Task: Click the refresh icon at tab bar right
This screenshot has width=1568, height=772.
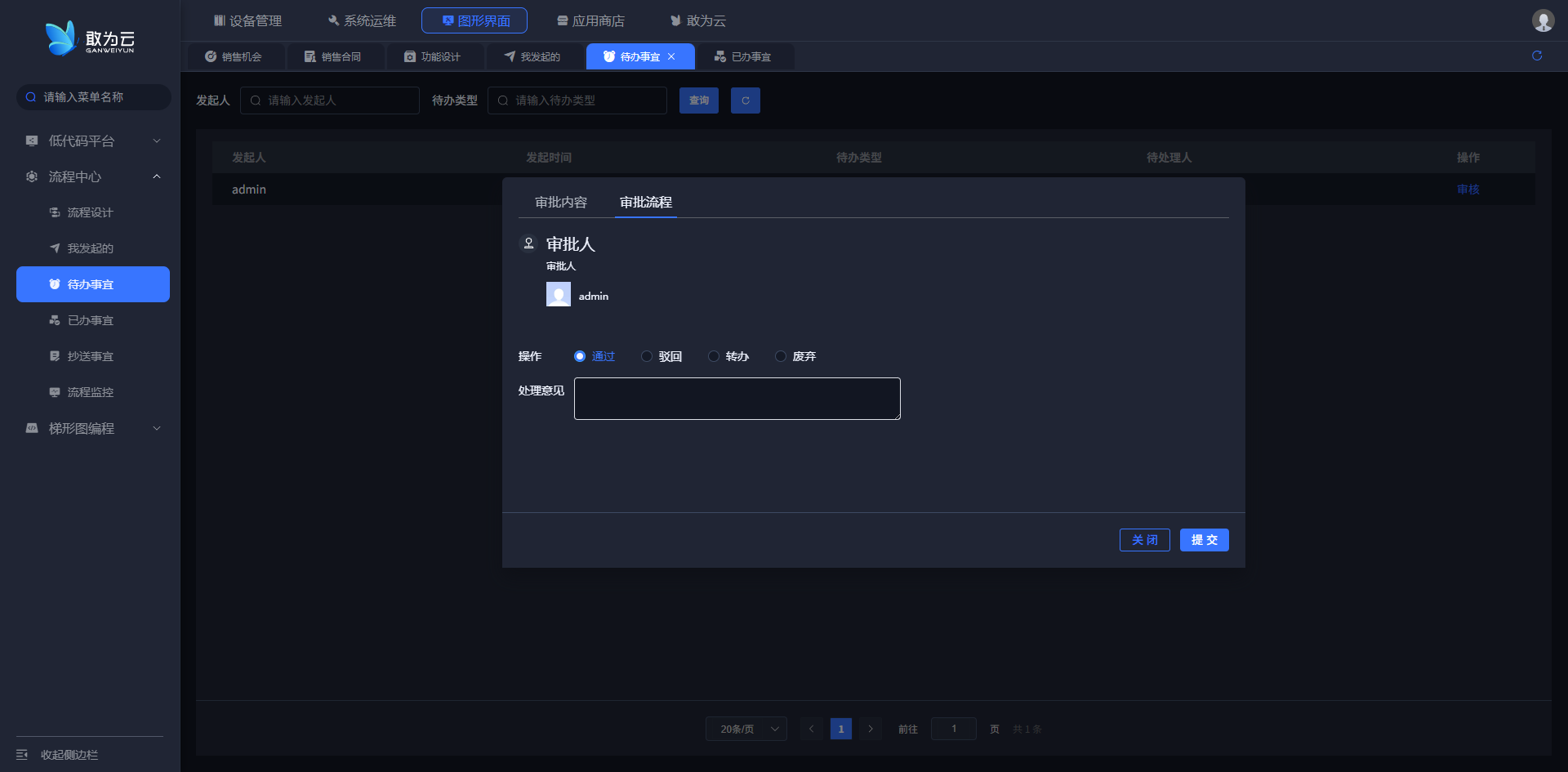Action: pos(1537,56)
